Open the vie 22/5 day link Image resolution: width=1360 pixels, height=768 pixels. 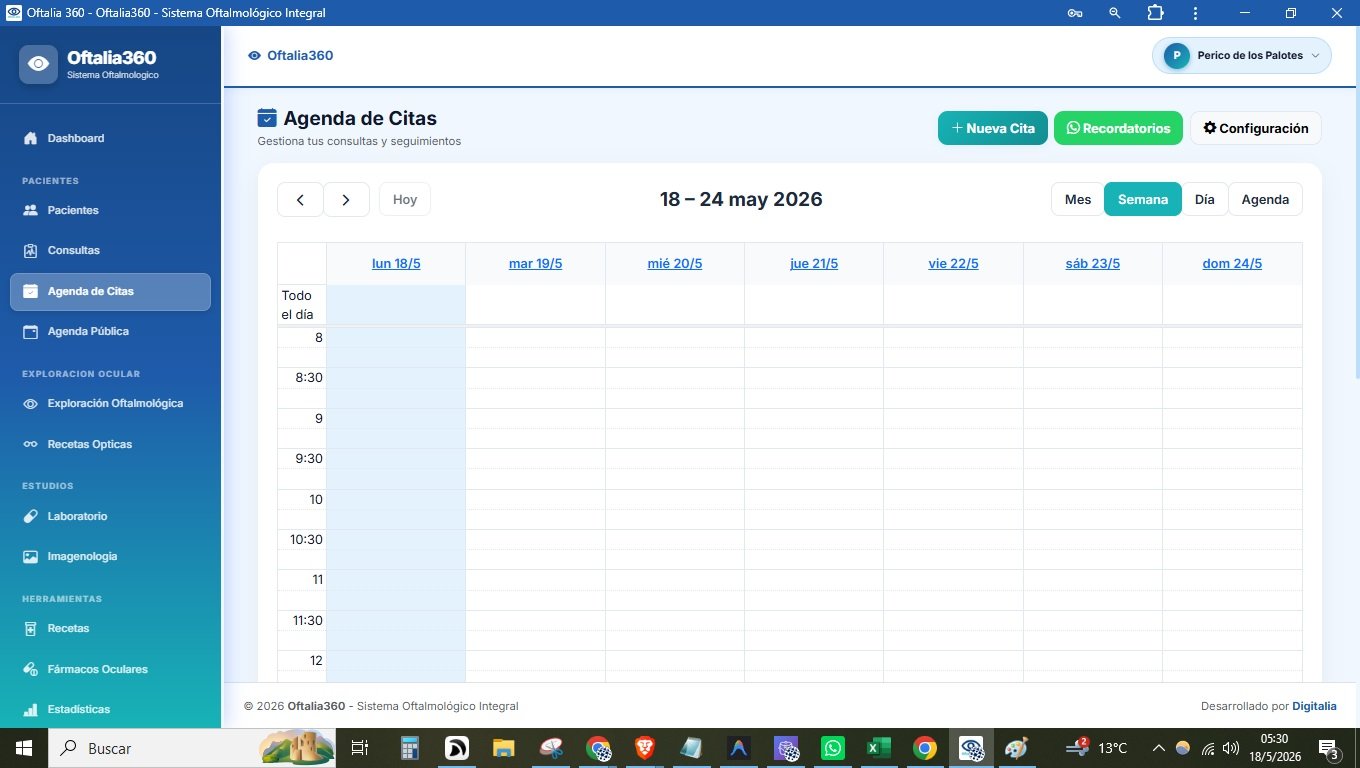pos(953,264)
